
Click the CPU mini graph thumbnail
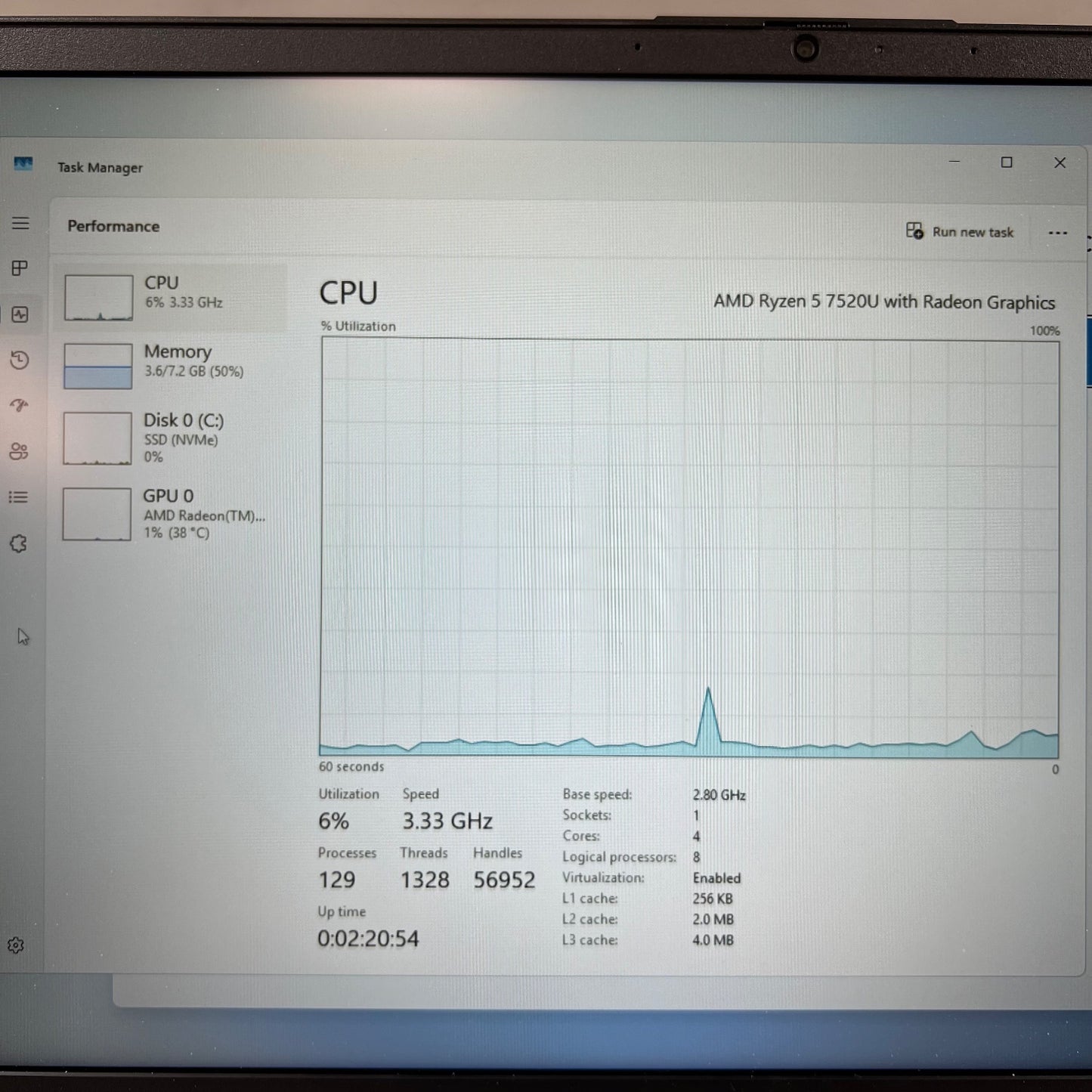pyautogui.click(x=98, y=298)
